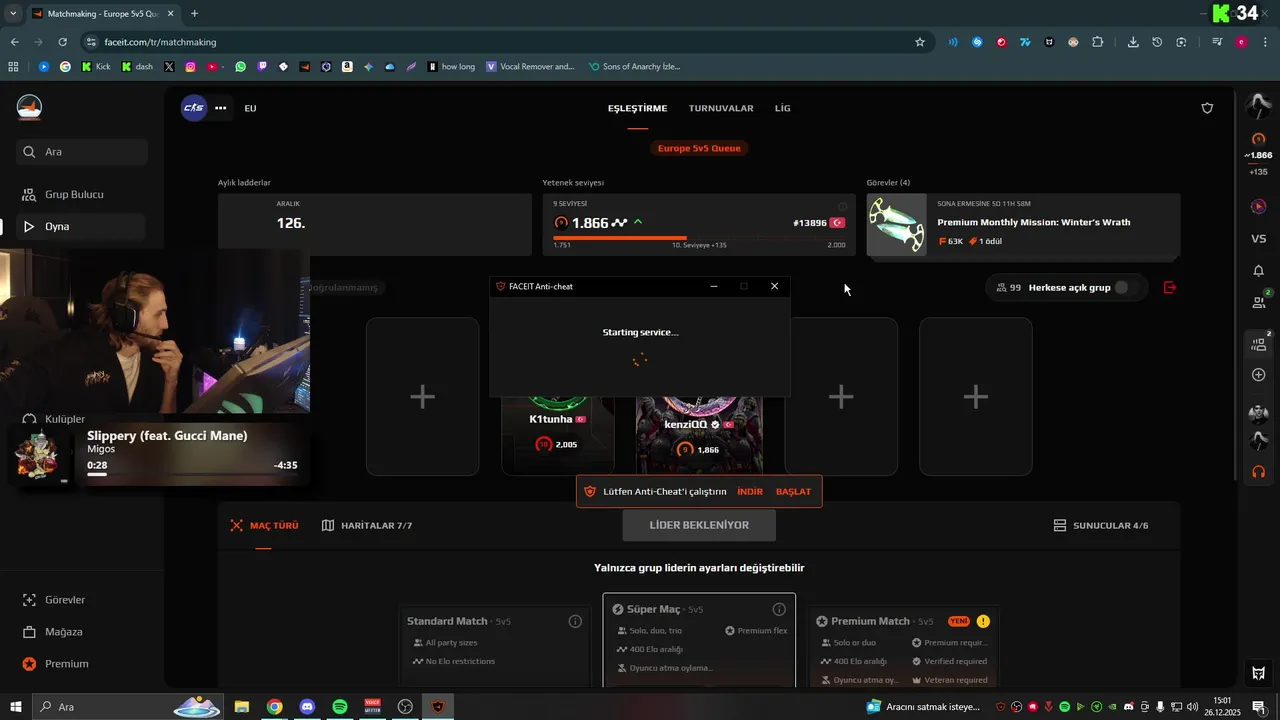Click the FACEIT logo in the sidebar
The image size is (1280, 720).
[x=30, y=107]
